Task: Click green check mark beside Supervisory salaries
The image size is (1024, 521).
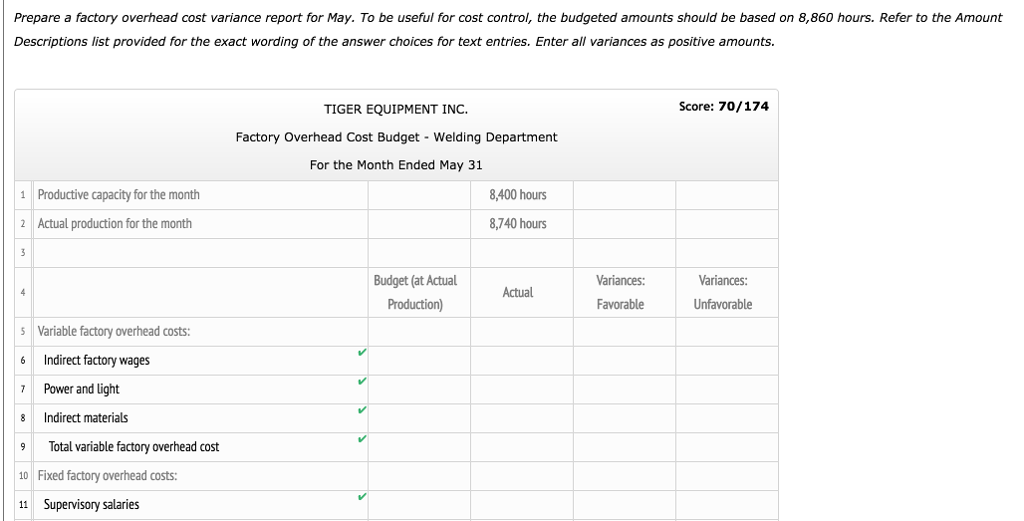Action: tap(362, 497)
